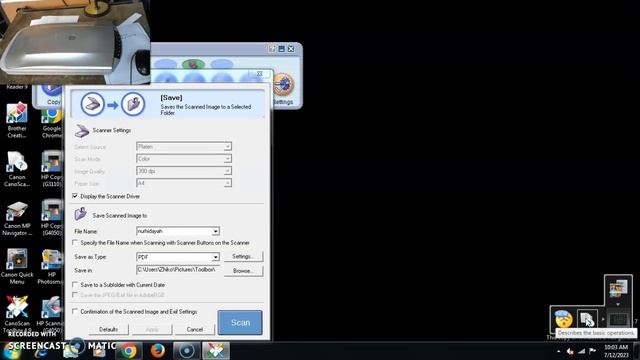Open the HP Scanning (G4050) desktop shortcut
The width and height of the screenshot is (640, 360).
click(51, 314)
